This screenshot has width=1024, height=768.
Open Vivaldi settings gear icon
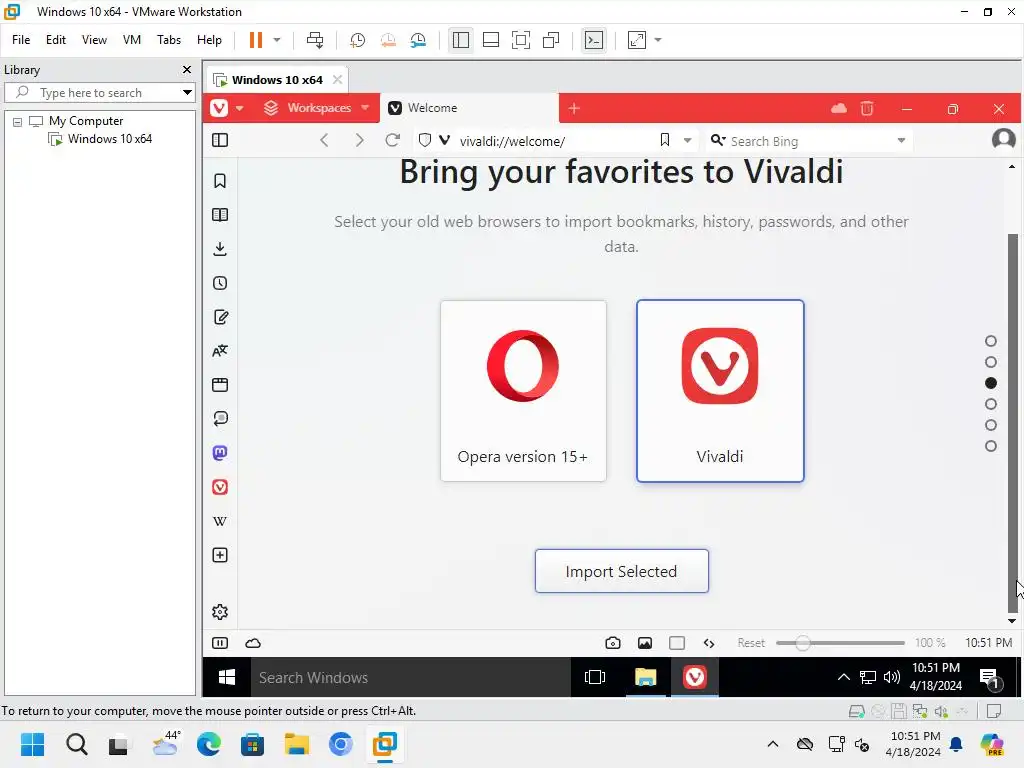point(220,612)
